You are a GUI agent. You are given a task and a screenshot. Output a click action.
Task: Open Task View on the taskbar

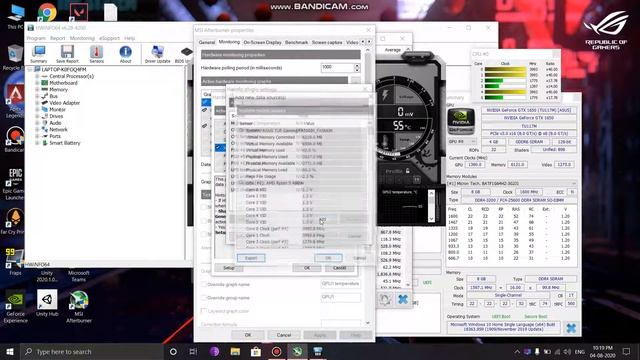point(193,351)
